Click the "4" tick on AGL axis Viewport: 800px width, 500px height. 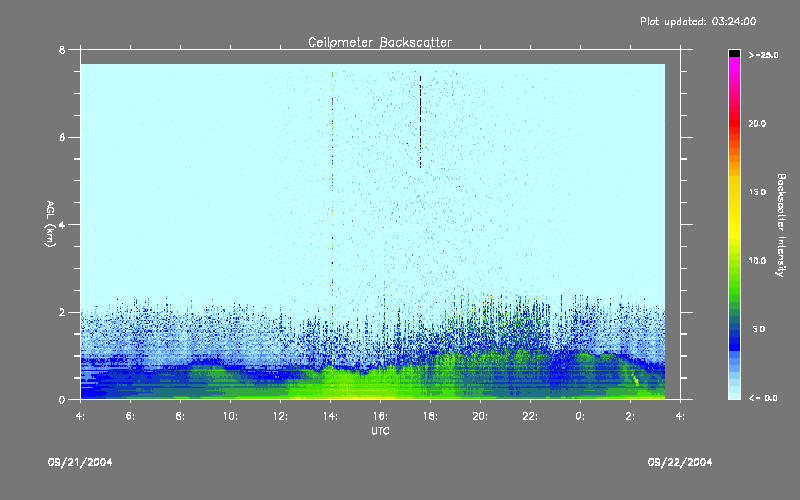62,225
